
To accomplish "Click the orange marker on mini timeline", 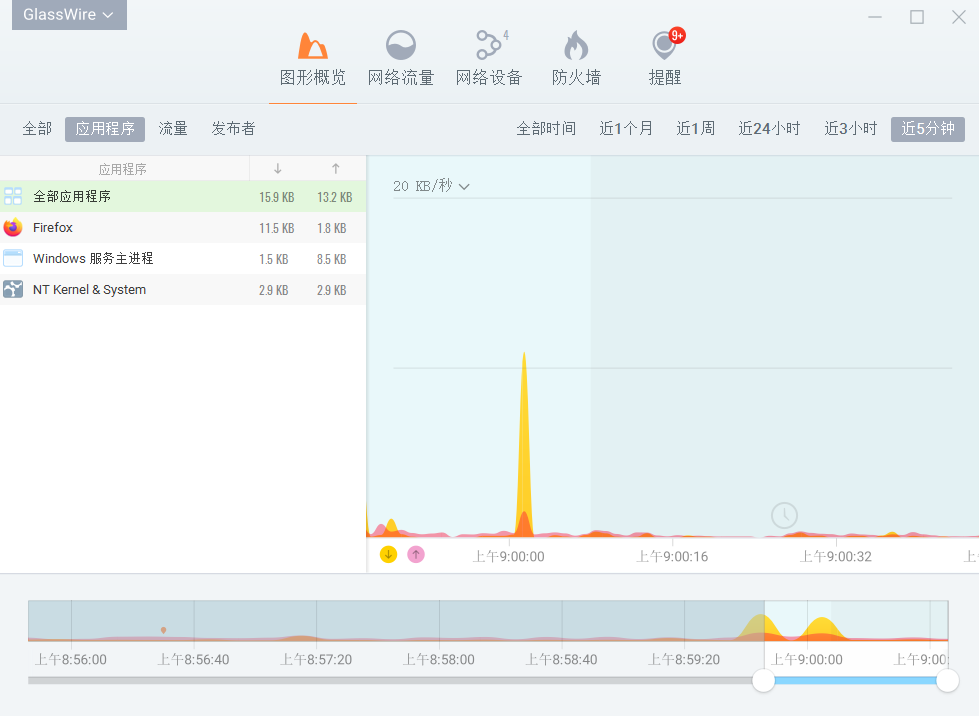I will click(164, 630).
